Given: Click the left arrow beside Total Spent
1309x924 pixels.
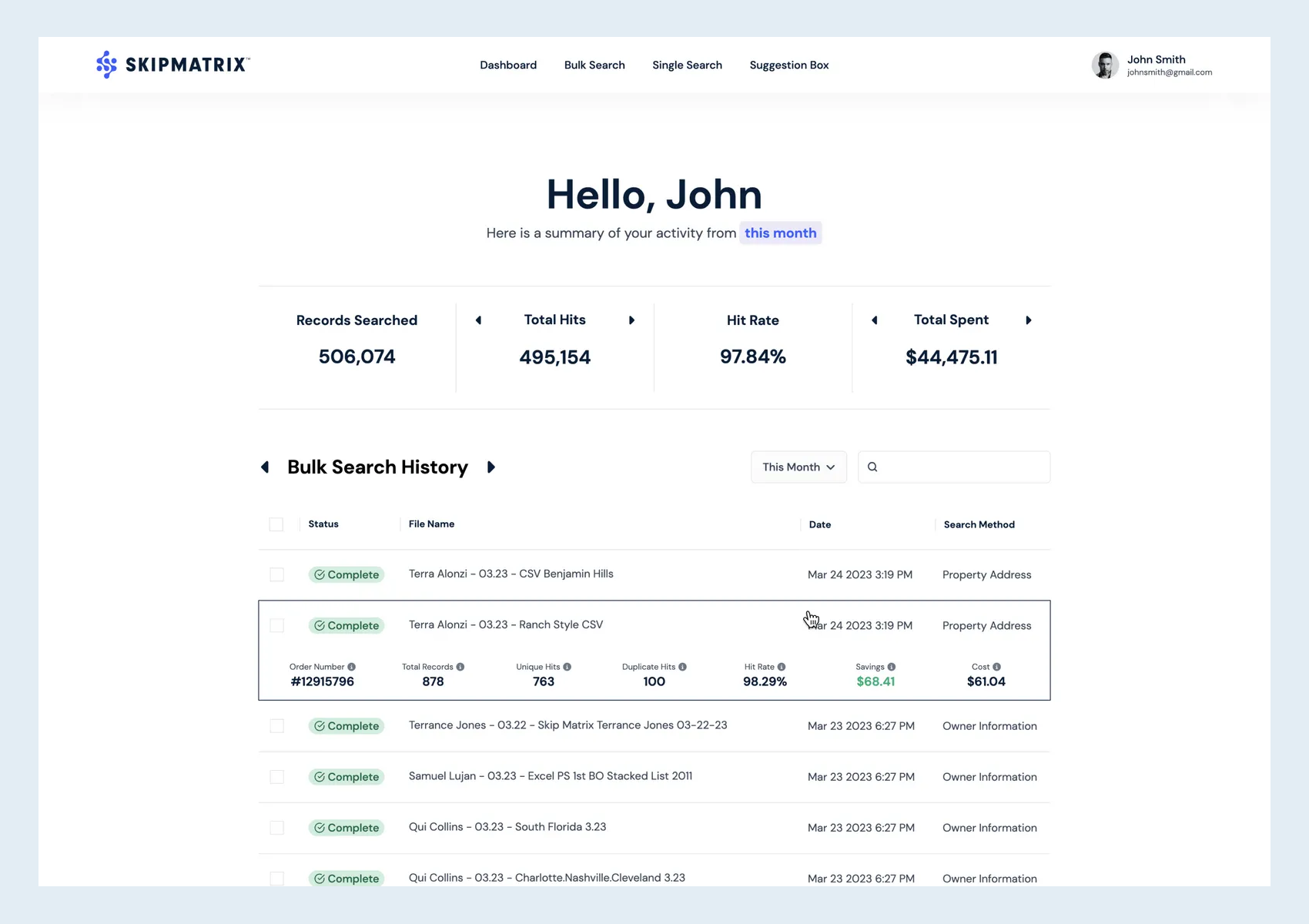Looking at the screenshot, I should 874,320.
